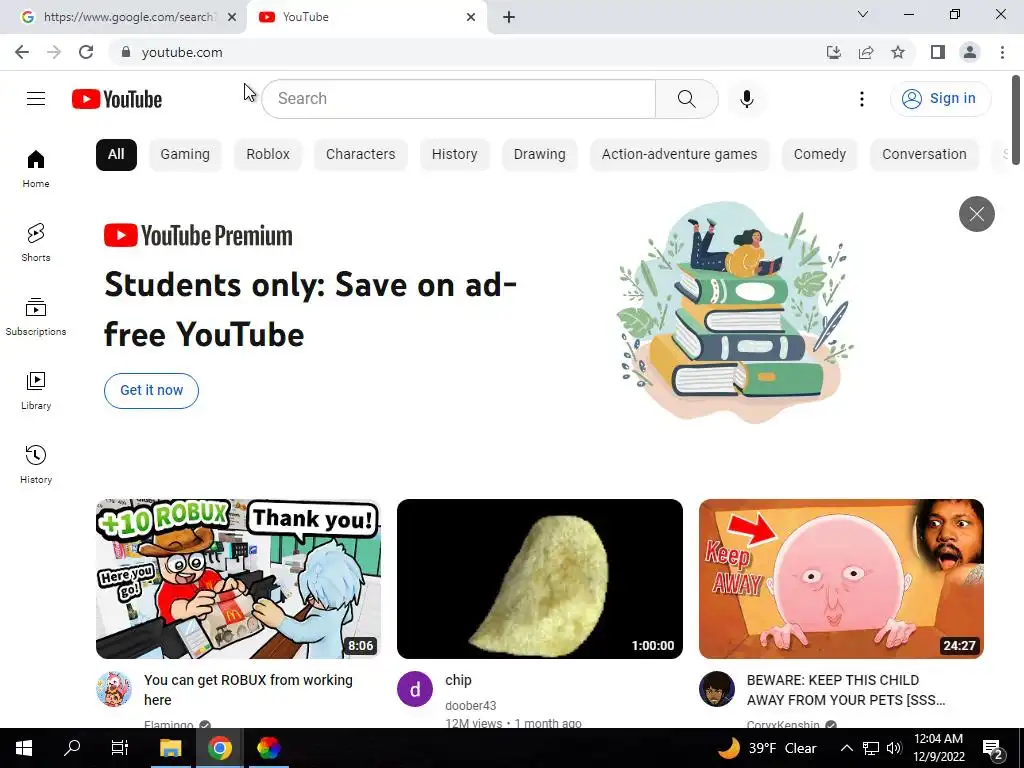The height and width of the screenshot is (768, 1024).
Task: Open Library from sidebar
Action: (x=36, y=390)
